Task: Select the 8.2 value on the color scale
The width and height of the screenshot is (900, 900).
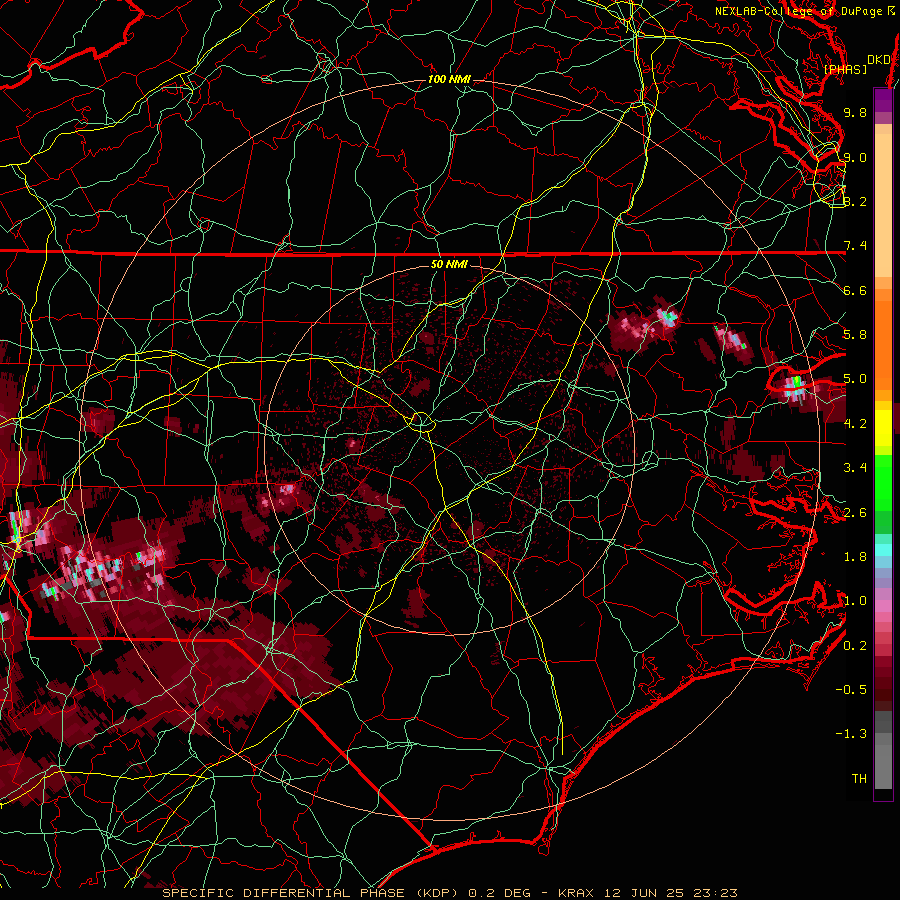Action: [855, 201]
